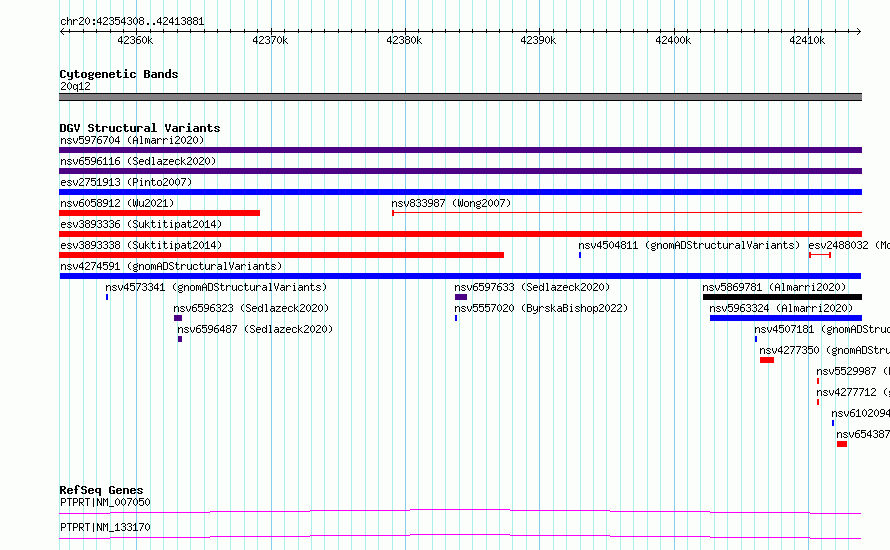Open nsv4504811 (gnomADStructuralVariants) label

[689, 245]
